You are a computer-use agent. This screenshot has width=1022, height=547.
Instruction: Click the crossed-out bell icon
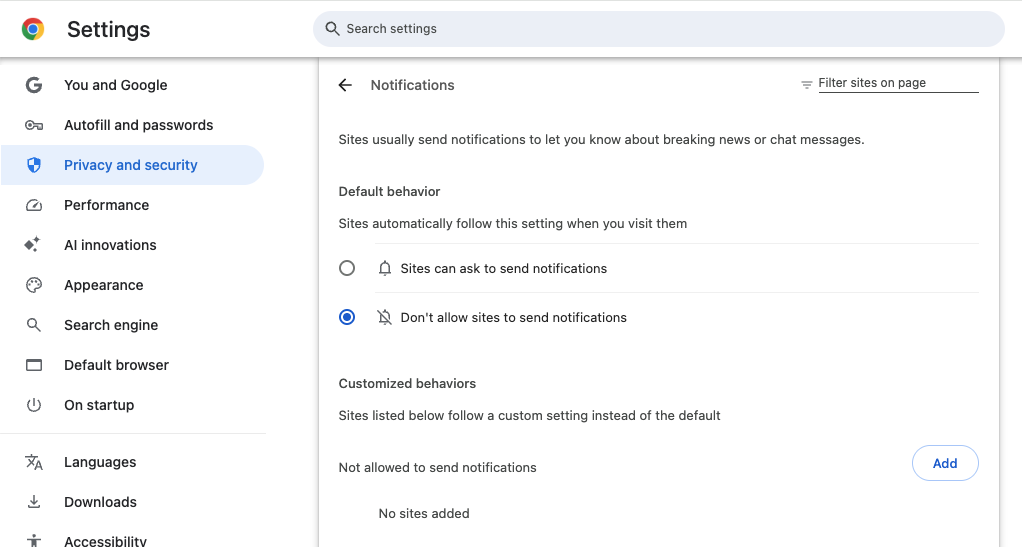[x=385, y=318]
